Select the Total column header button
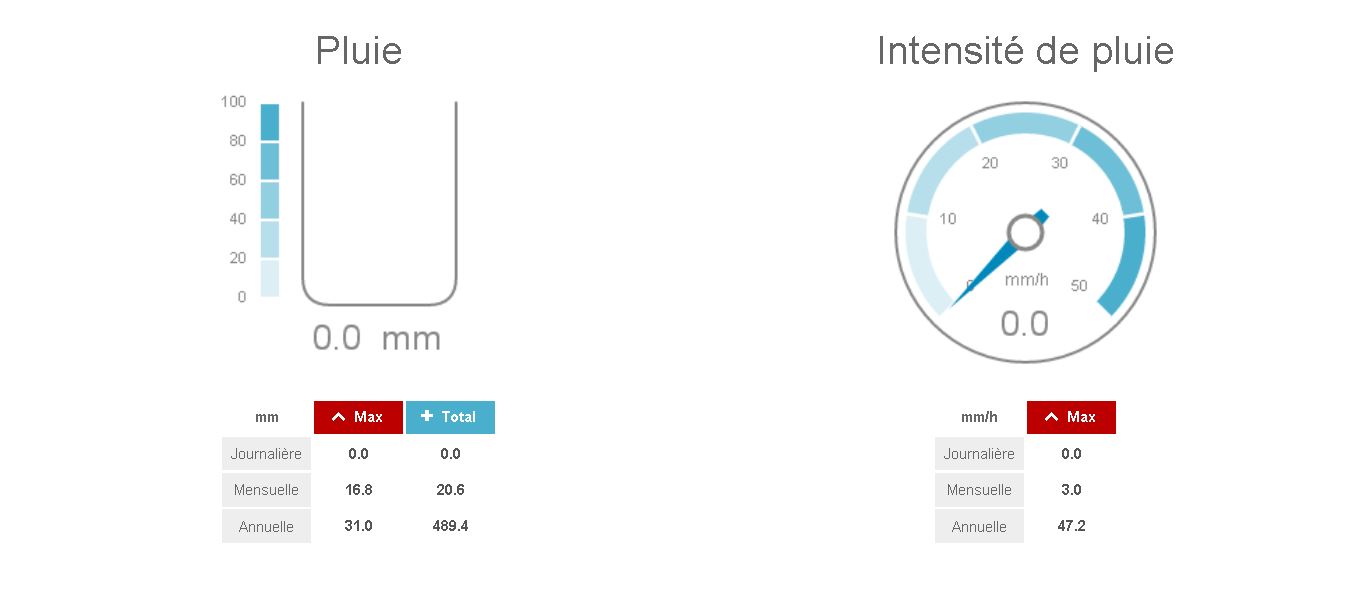 [x=450, y=417]
